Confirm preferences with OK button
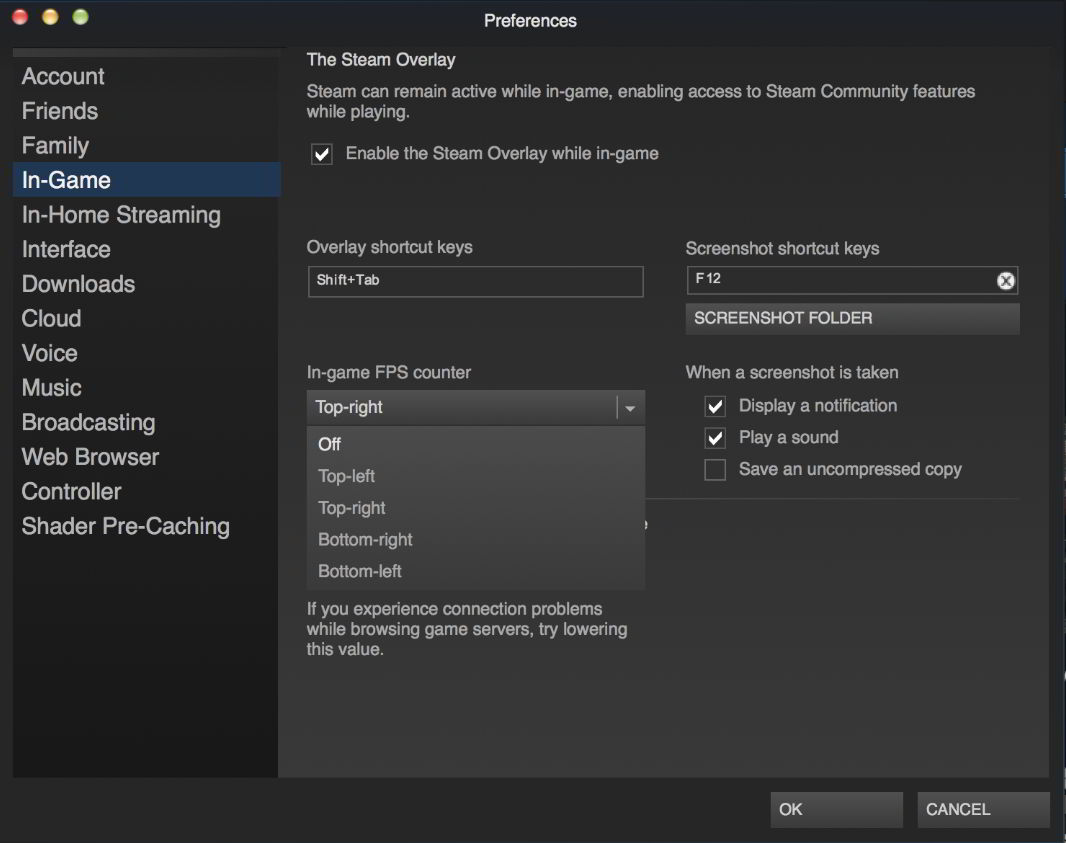 point(836,810)
